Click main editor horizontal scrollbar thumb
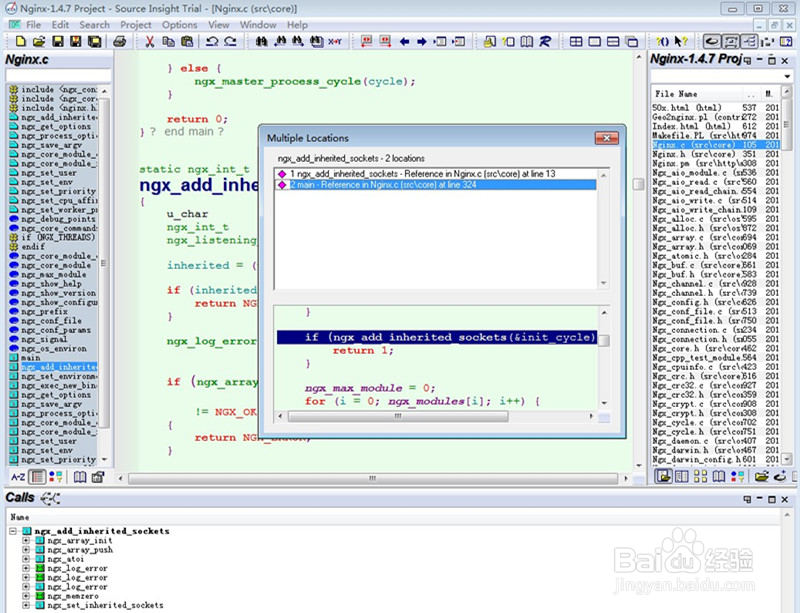 pyautogui.click(x=372, y=478)
